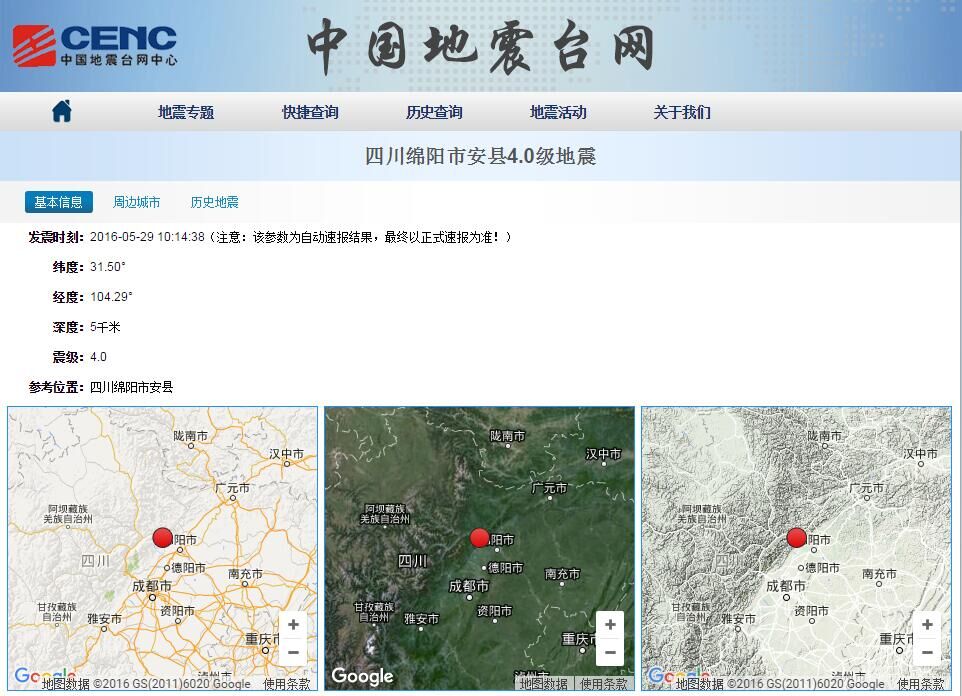Click 广元市 label on satellite map
Viewport: 962px width, 696px height.
pyautogui.click(x=549, y=488)
